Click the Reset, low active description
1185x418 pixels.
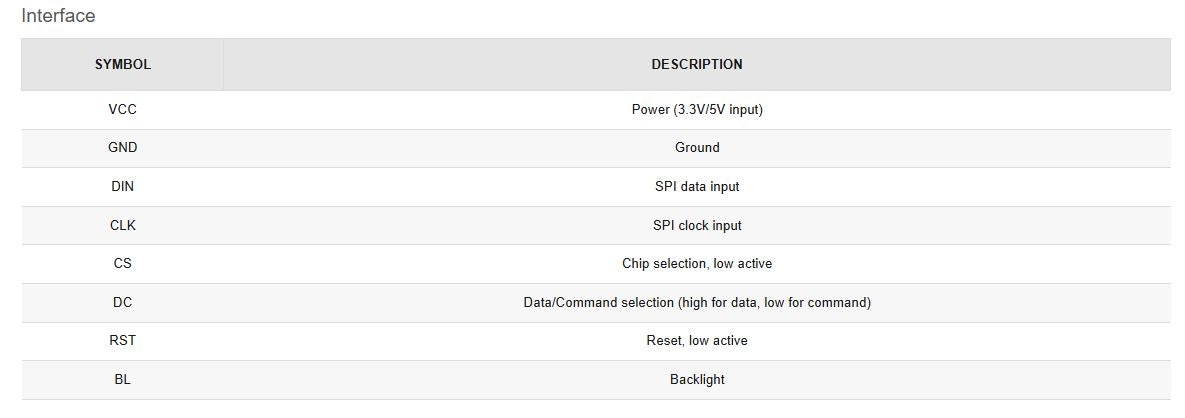(697, 340)
